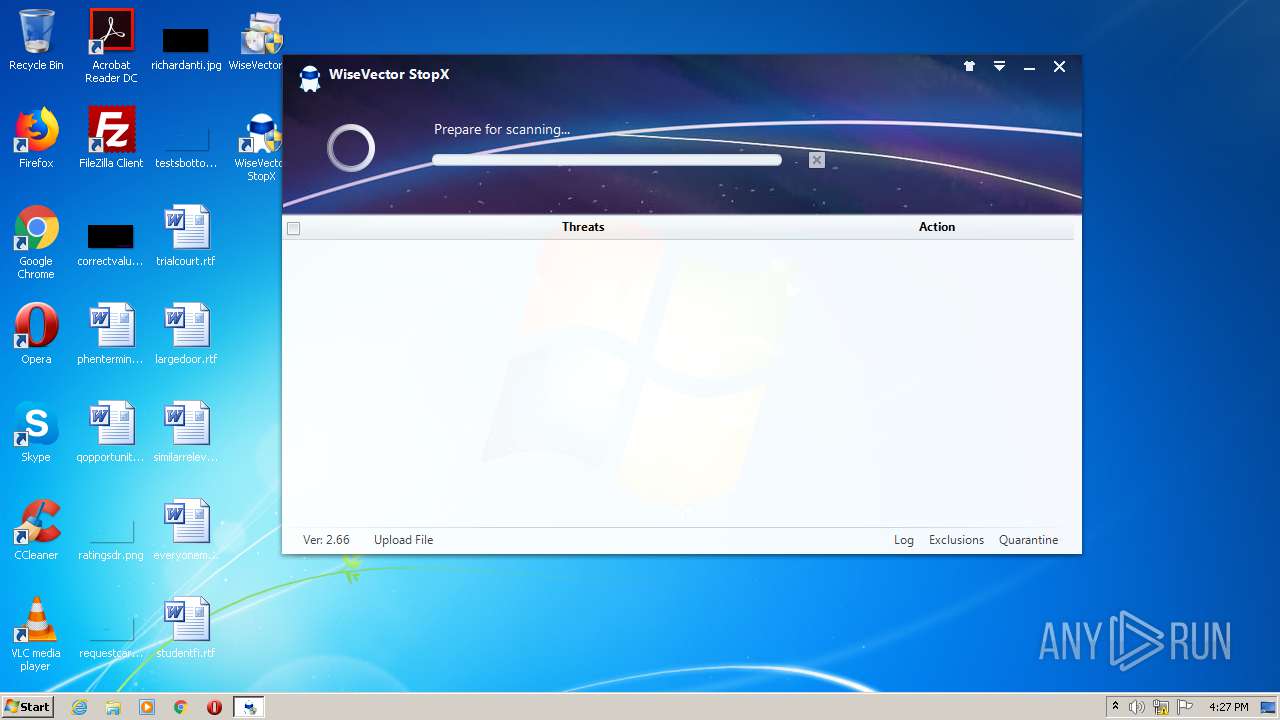Open the Quarantine link
Screen dimensions: 1280x720
tap(1028, 540)
